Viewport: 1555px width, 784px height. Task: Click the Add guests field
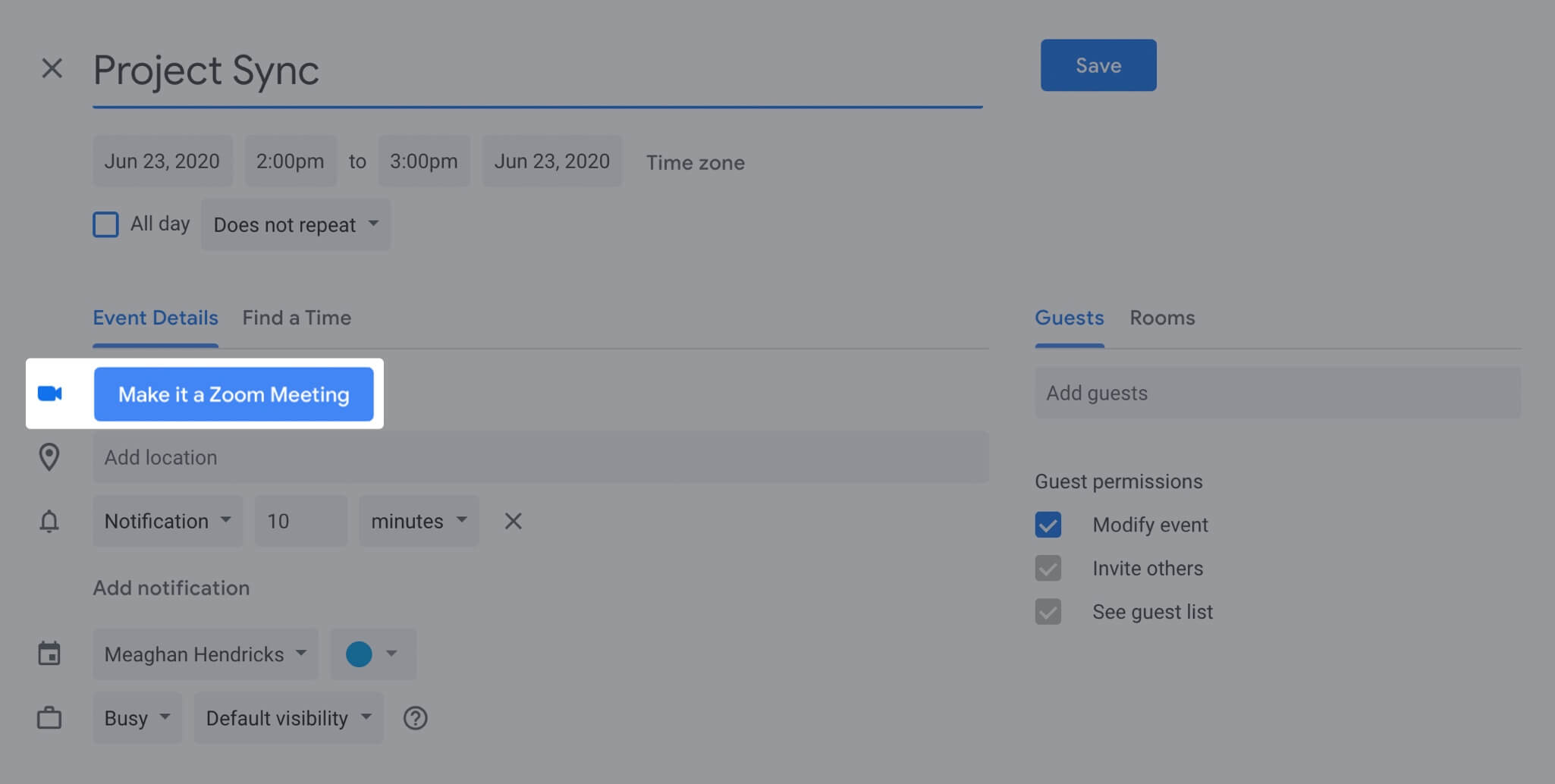[1278, 393]
